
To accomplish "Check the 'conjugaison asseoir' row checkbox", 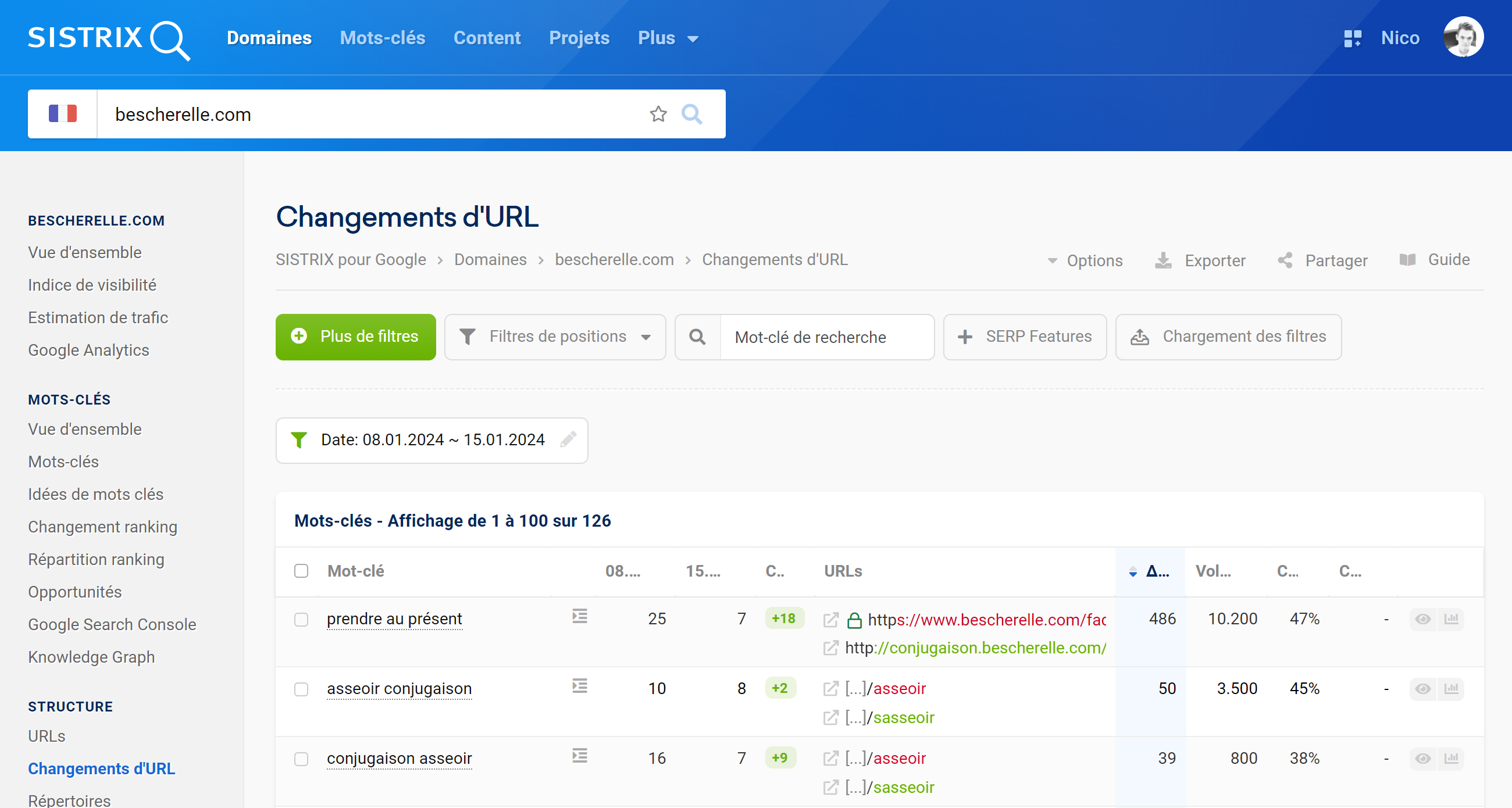I will 301,759.
